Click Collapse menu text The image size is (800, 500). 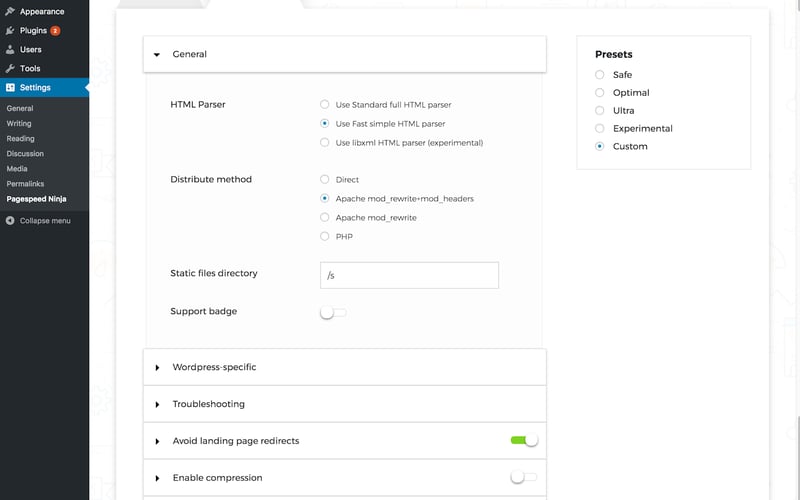tap(45, 220)
